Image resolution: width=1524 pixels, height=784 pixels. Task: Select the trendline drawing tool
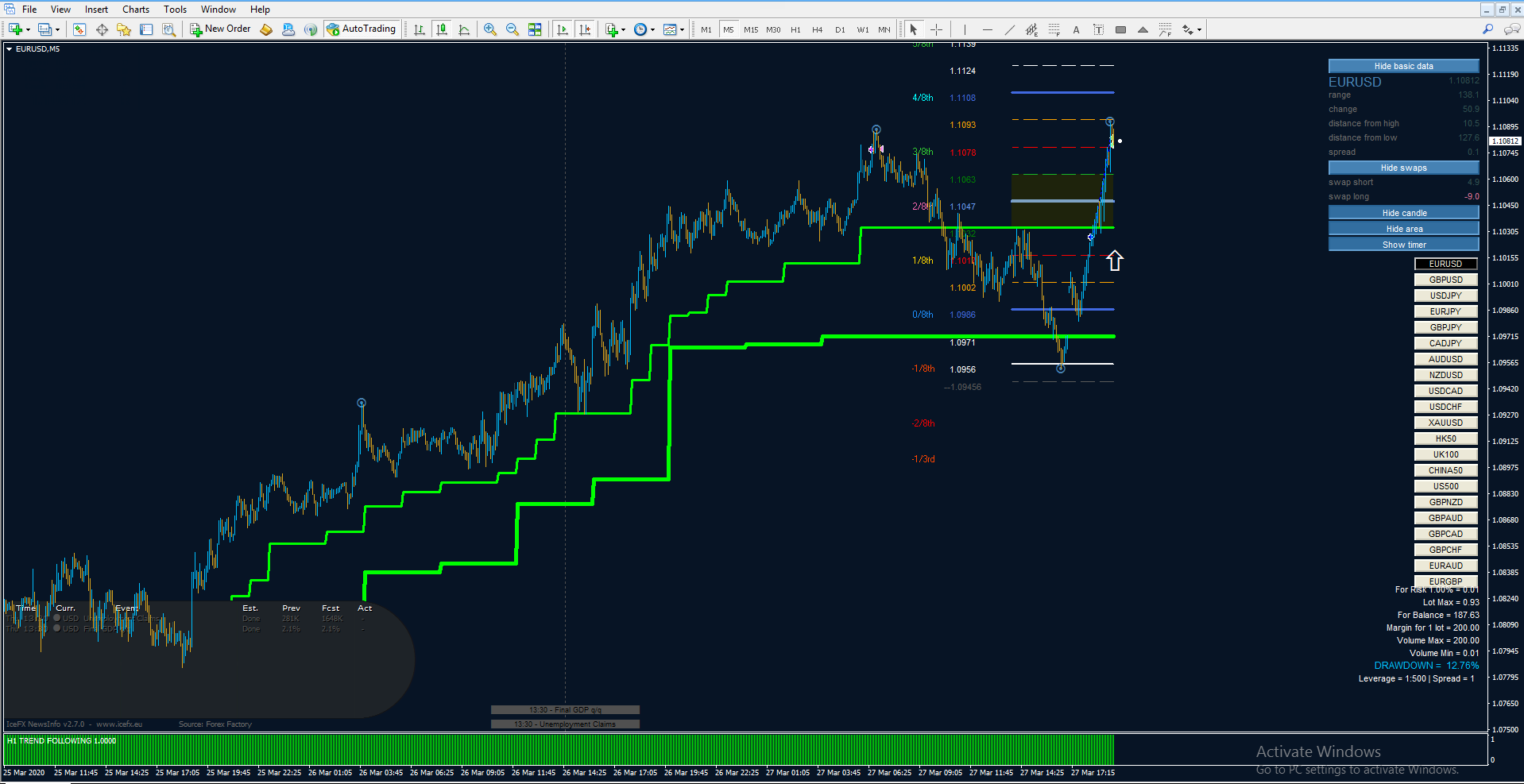pyautogui.click(x=1009, y=29)
